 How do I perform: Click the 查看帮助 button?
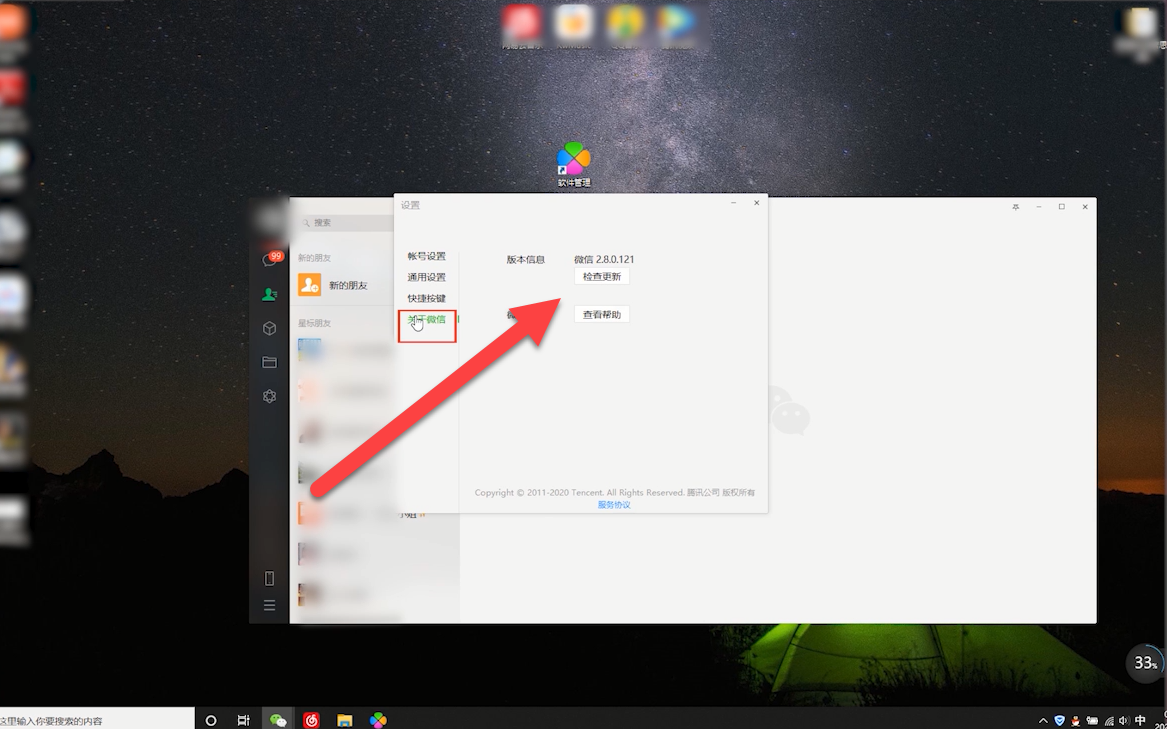point(602,314)
